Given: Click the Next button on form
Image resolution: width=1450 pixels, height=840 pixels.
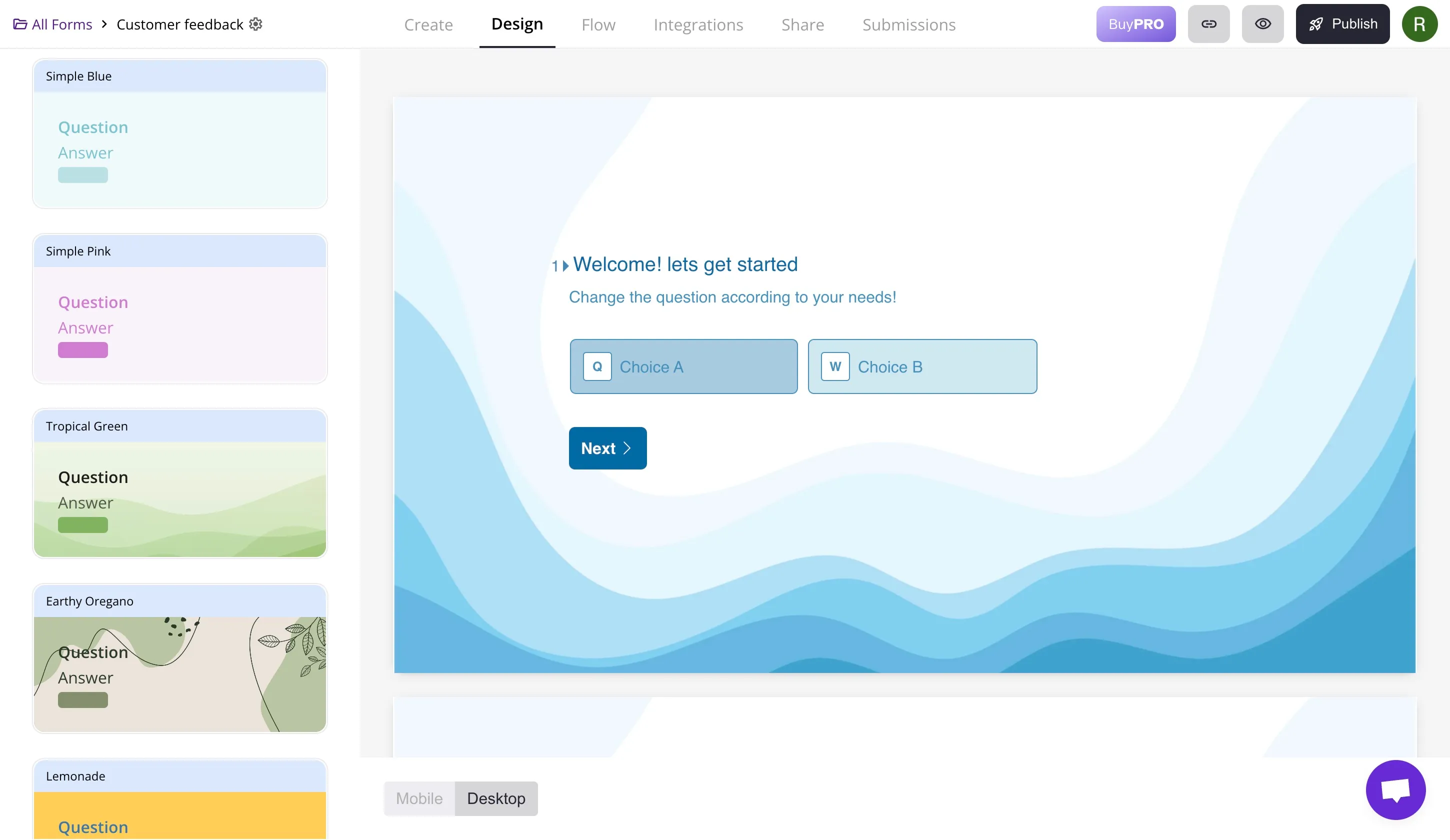Looking at the screenshot, I should coord(607,448).
